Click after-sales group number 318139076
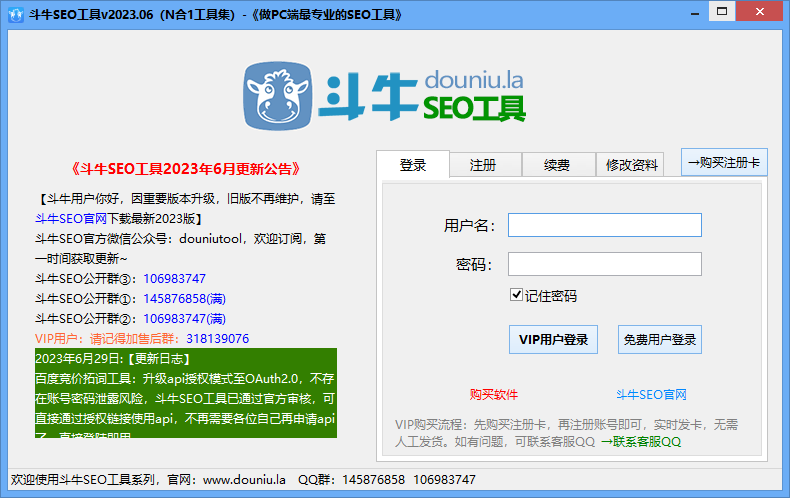Screen dimensions: 790x498 pos(218,339)
